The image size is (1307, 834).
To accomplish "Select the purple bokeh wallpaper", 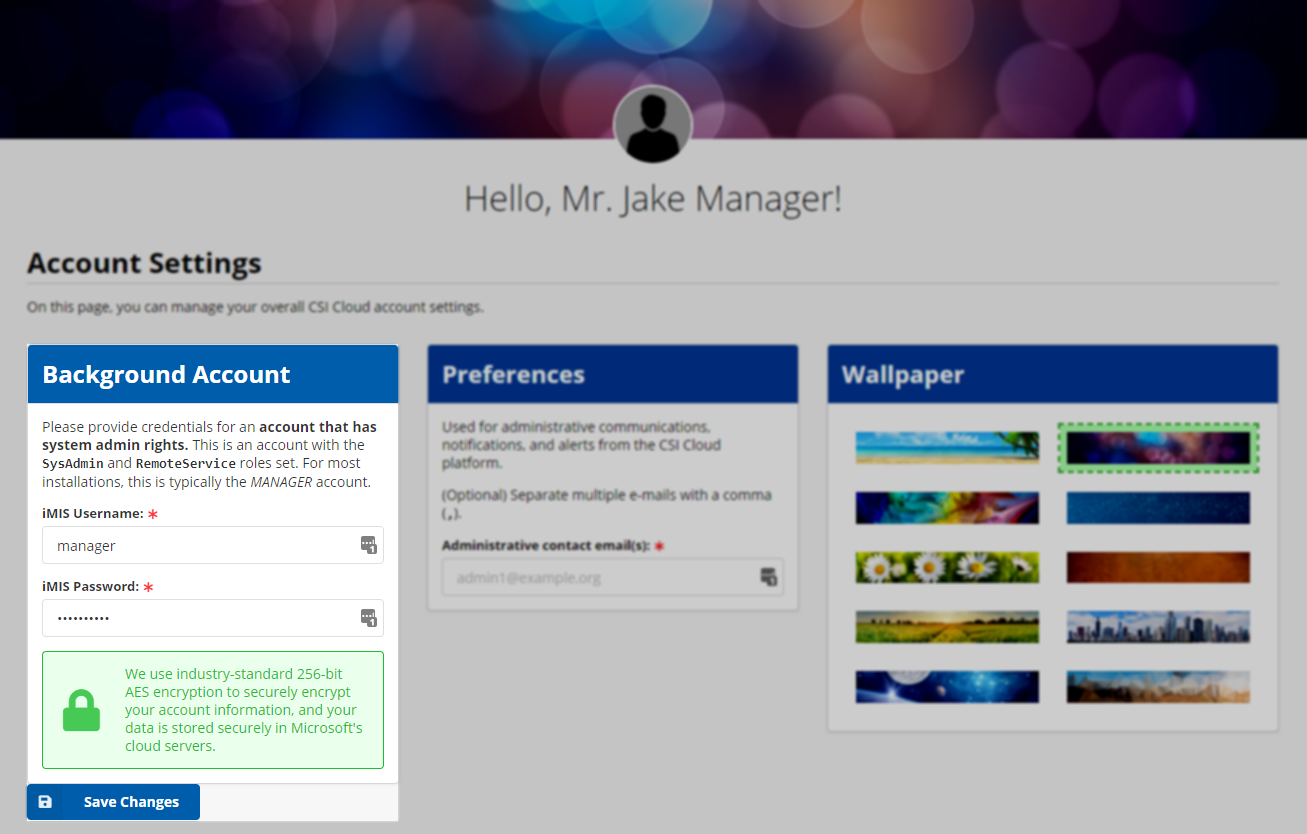I will [1158, 448].
